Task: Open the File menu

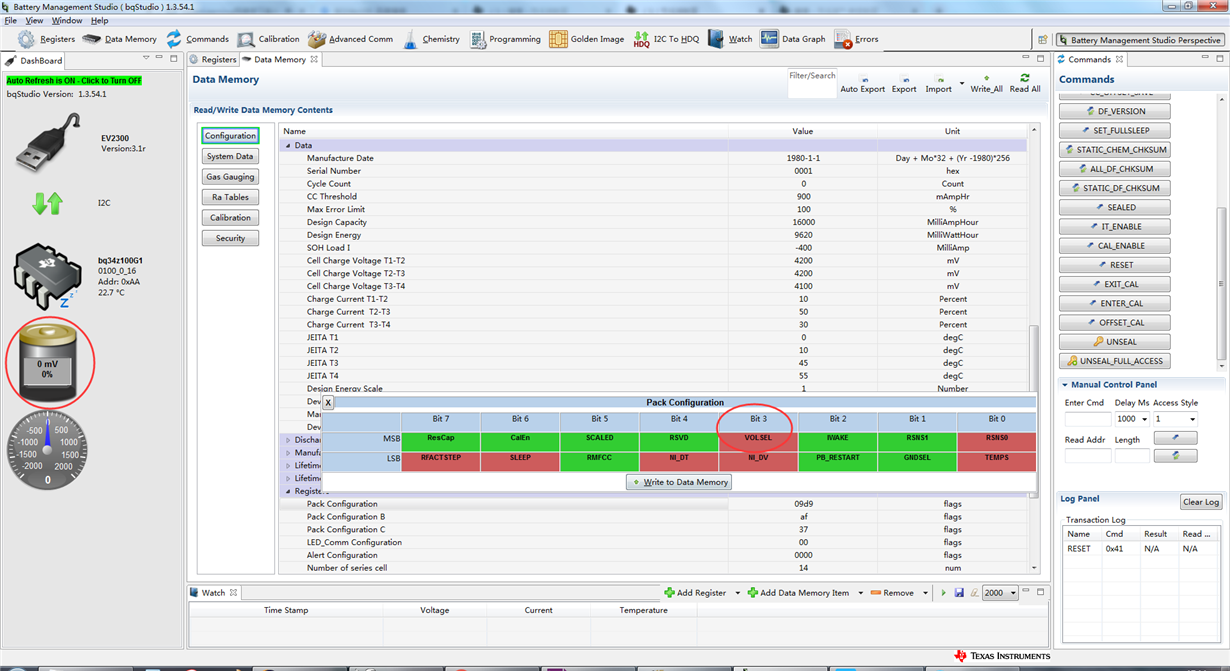Action: (11, 20)
